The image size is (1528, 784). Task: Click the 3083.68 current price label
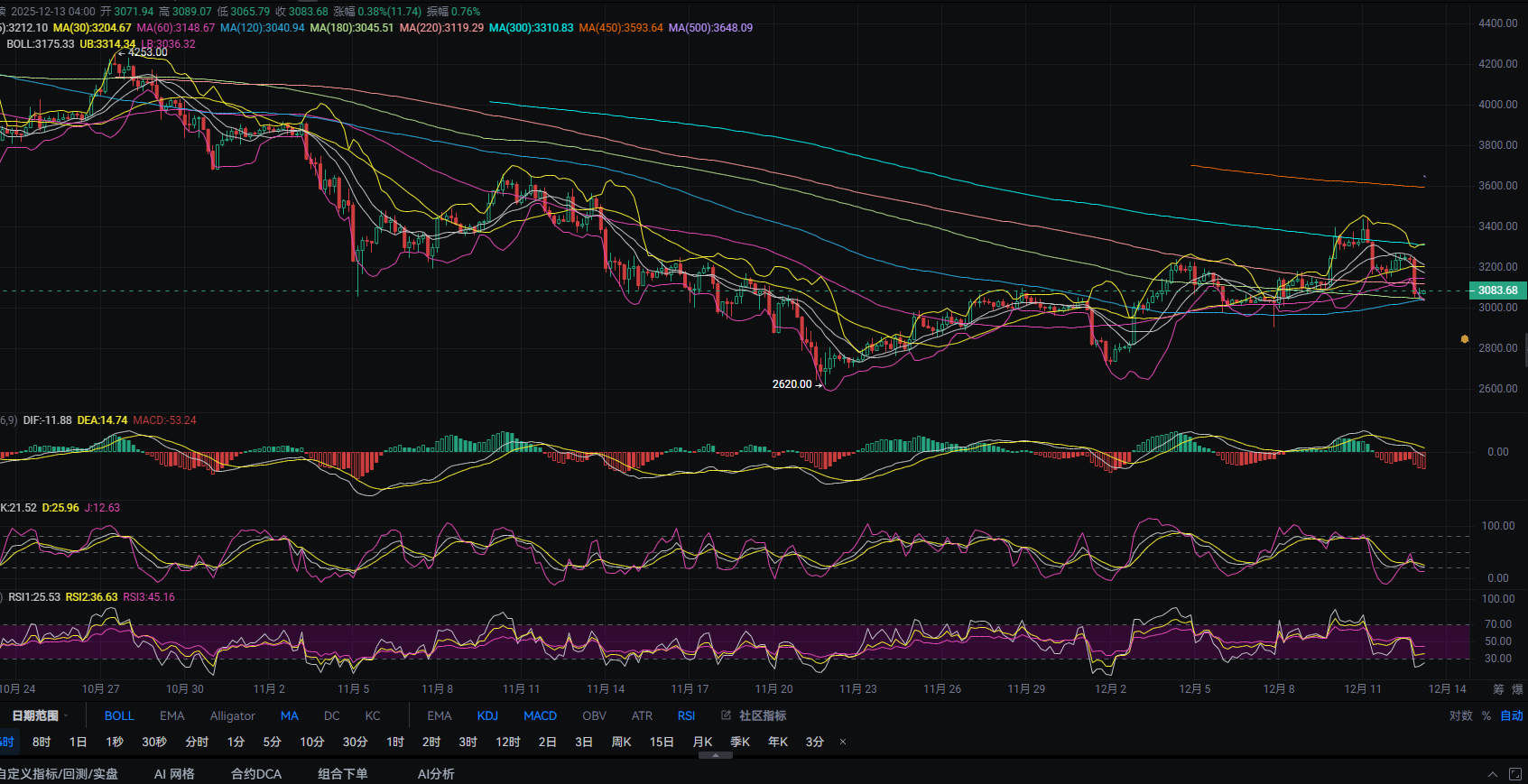click(x=1497, y=291)
